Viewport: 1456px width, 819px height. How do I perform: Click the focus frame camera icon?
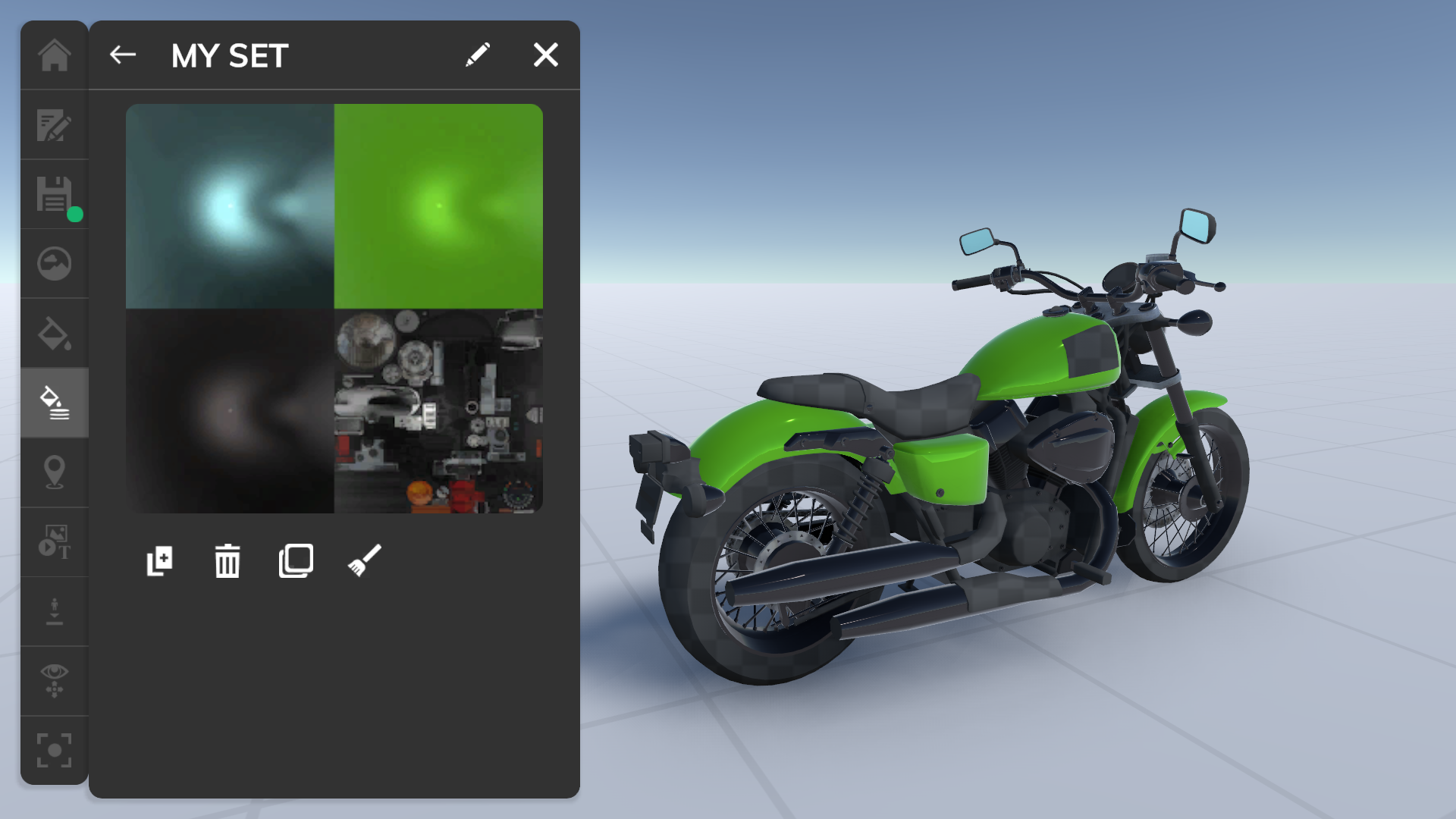tap(55, 750)
